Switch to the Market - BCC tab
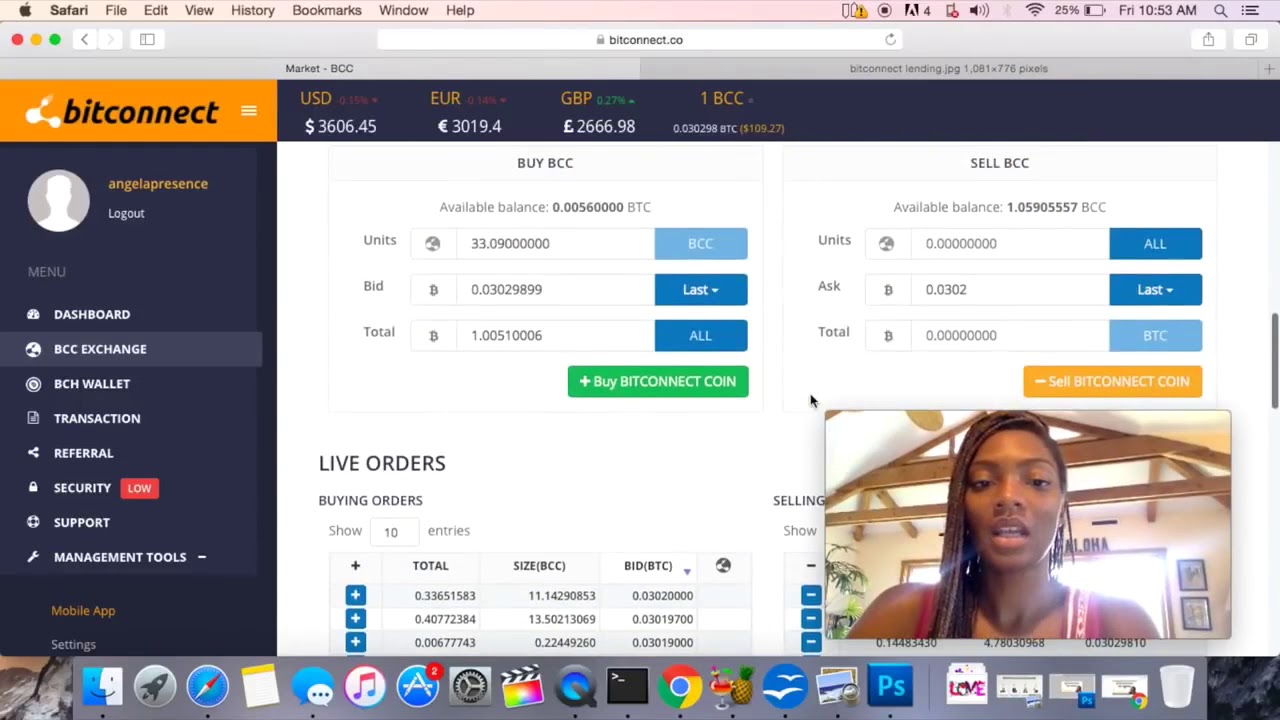Image resolution: width=1280 pixels, height=720 pixels. [x=319, y=68]
